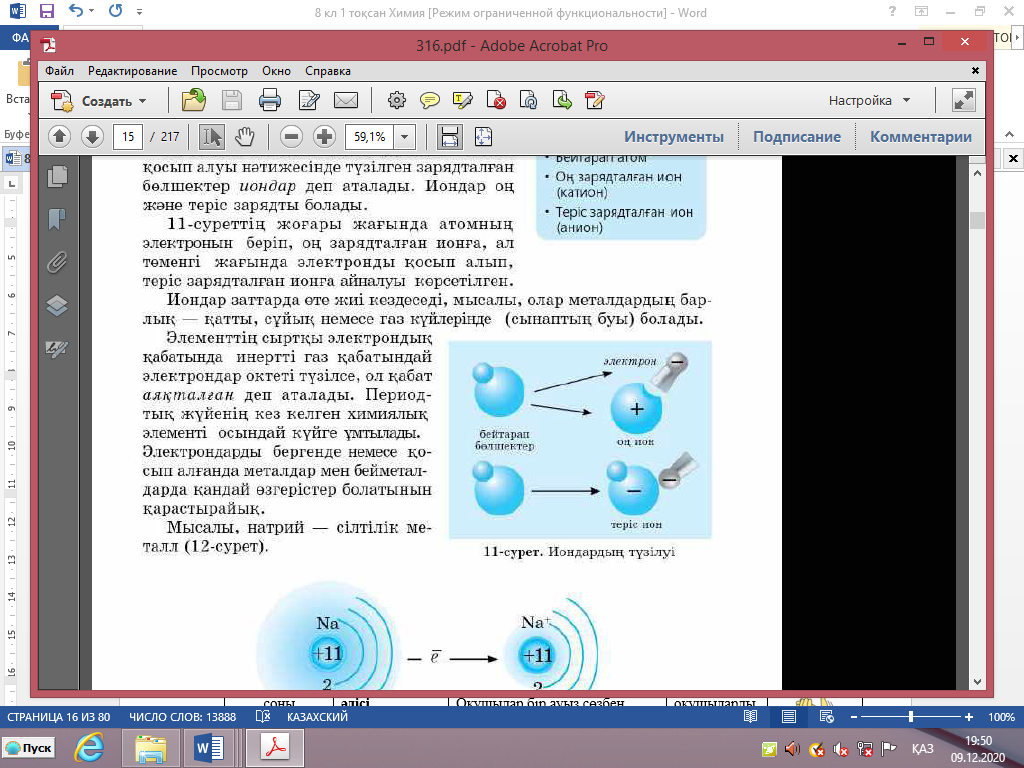Click the Open file folder icon

coord(194,100)
